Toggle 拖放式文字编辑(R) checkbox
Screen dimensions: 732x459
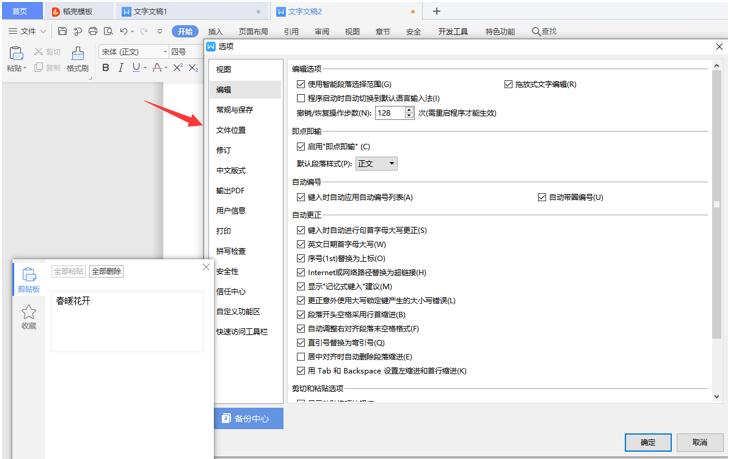point(508,84)
